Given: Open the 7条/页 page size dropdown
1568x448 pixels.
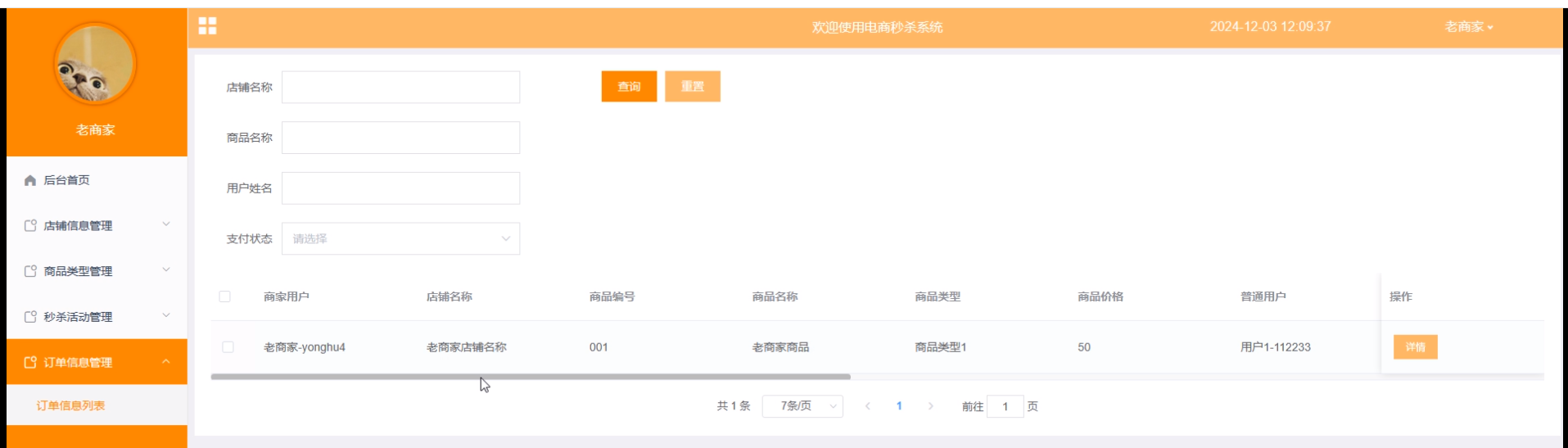Looking at the screenshot, I should 802,406.
